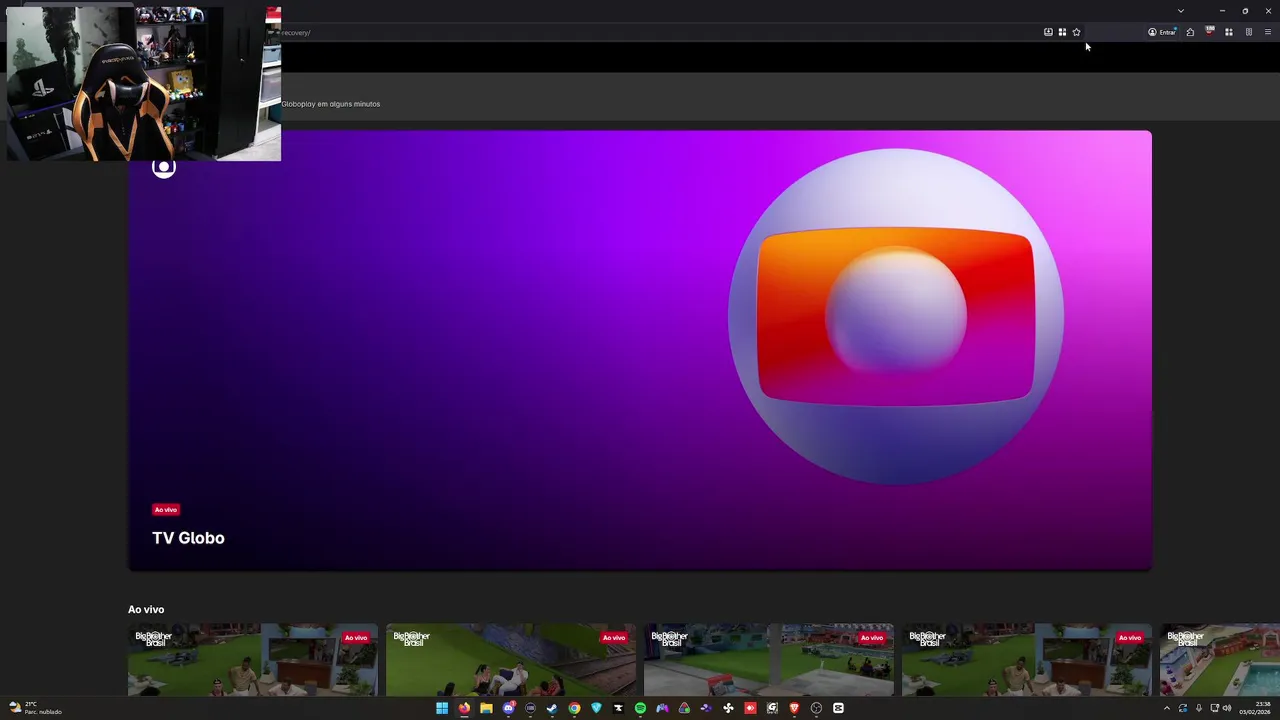Open Spotify from the taskbar

640,708
